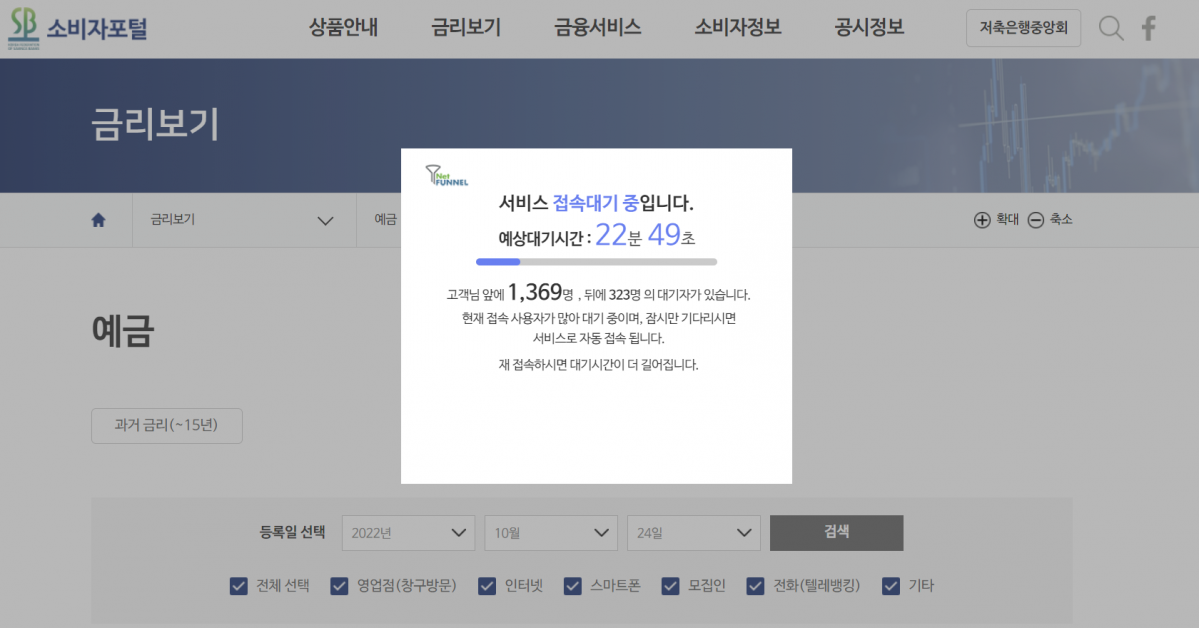Select the home icon in the breadcrumb
Image resolution: width=1199 pixels, height=628 pixels.
[x=97, y=220]
